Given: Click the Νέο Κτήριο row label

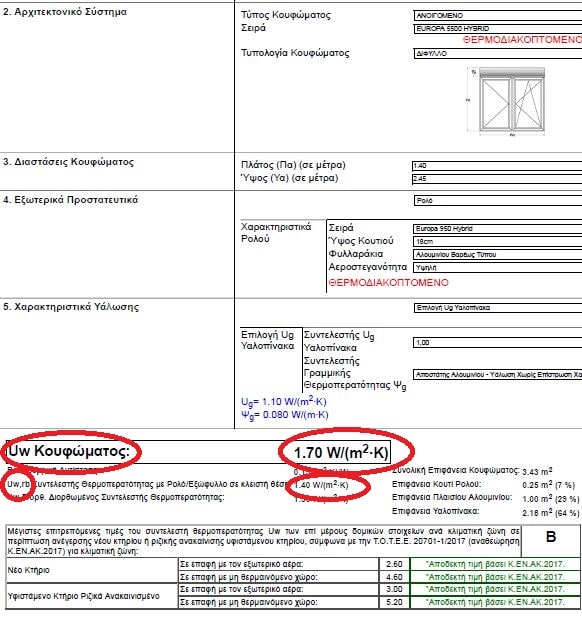Looking at the screenshot, I should 28,570.
